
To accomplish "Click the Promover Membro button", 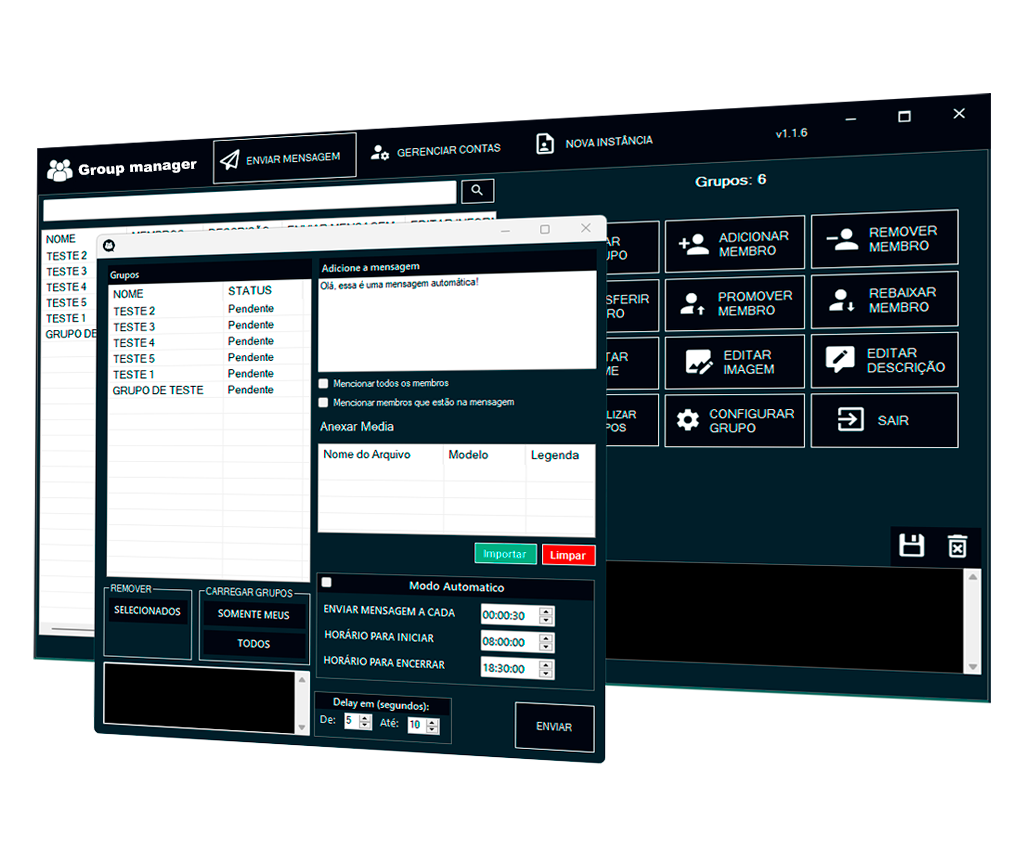I will tap(735, 304).
